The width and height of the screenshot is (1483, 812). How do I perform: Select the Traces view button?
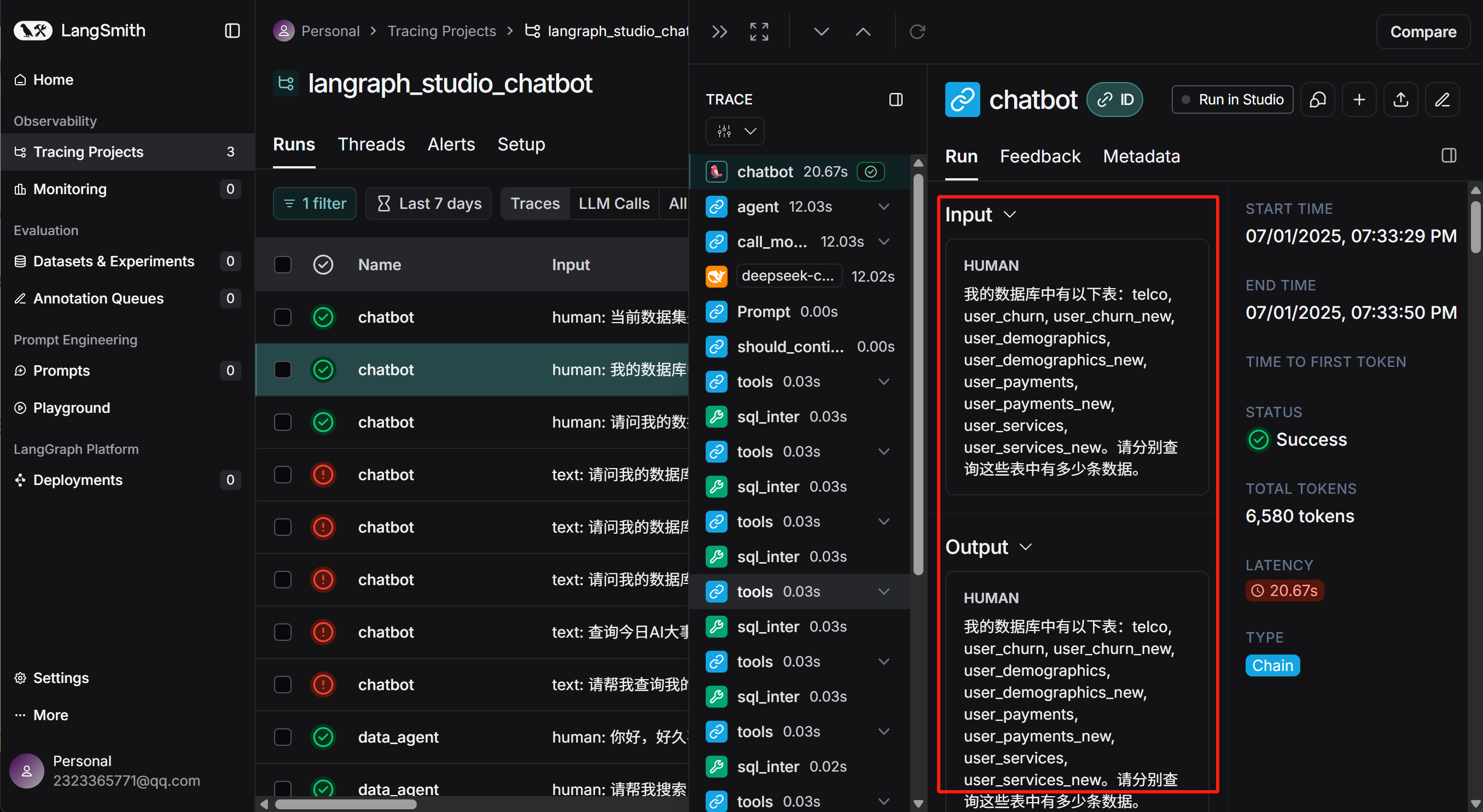click(x=535, y=203)
